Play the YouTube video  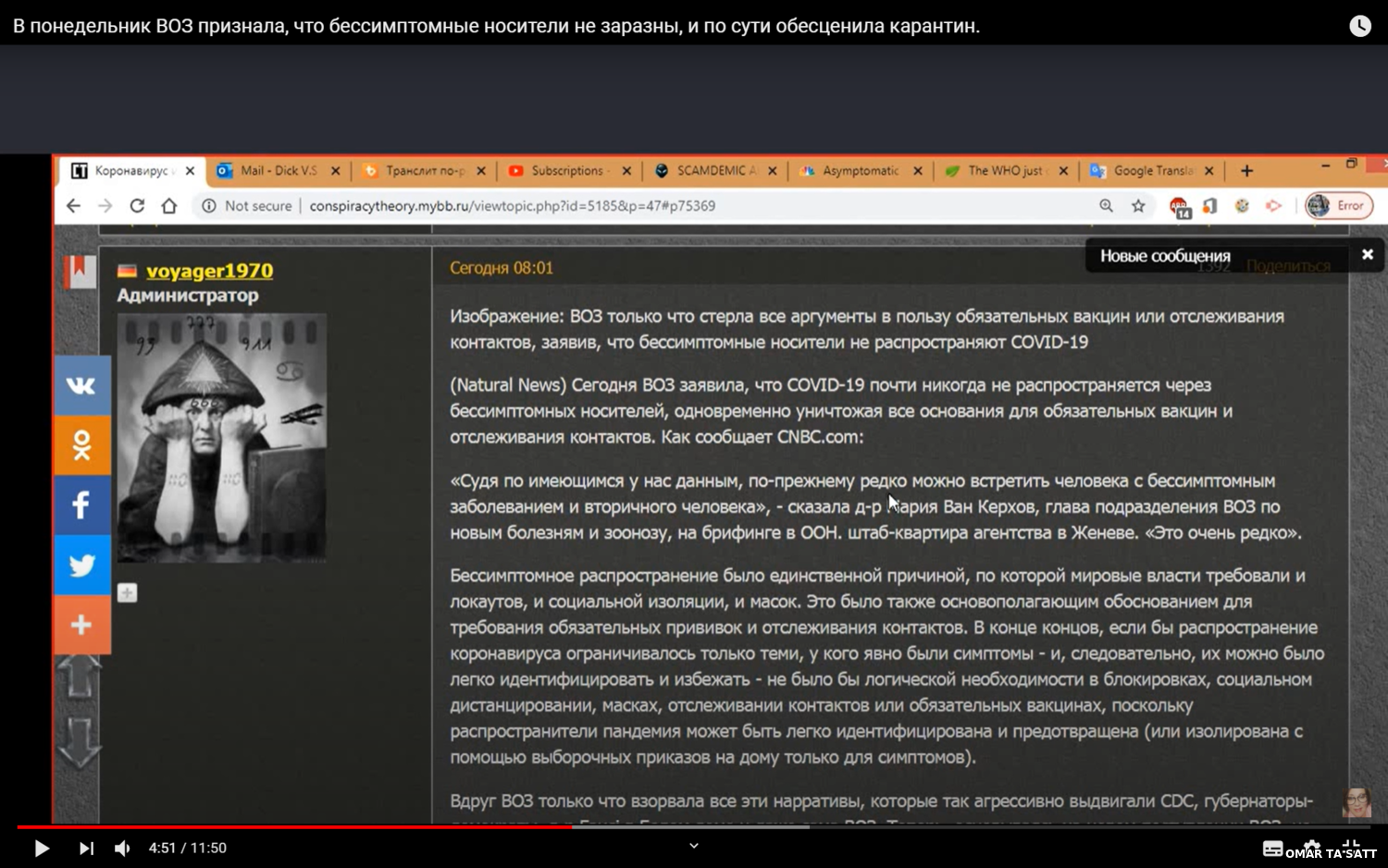click(42, 848)
